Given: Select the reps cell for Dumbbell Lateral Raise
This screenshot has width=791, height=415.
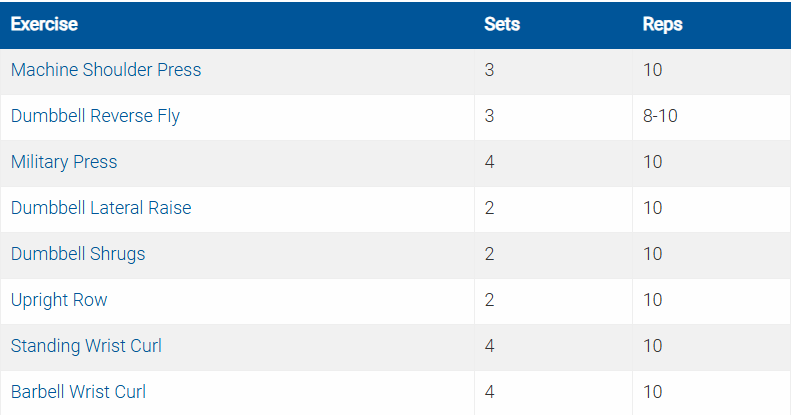Looking at the screenshot, I should 653,208.
